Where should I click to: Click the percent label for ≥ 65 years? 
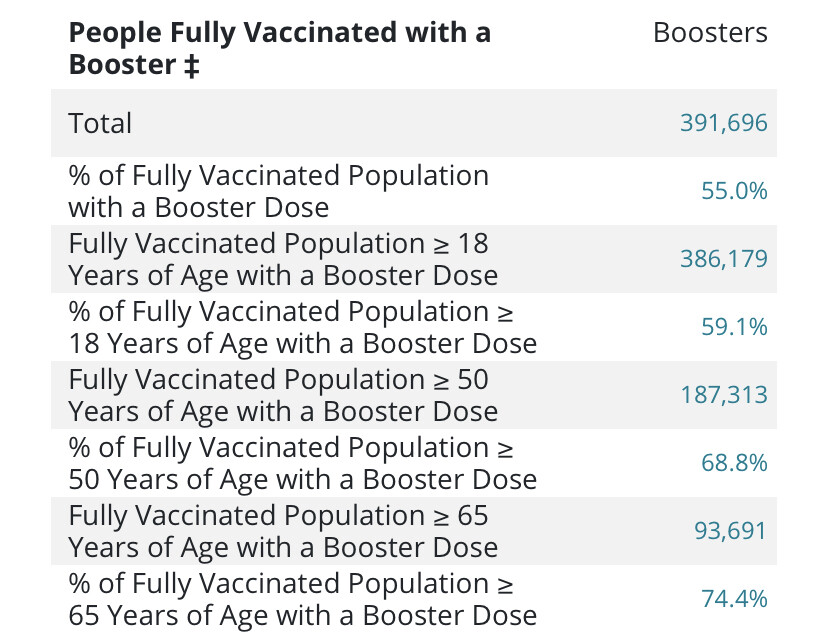(302, 599)
